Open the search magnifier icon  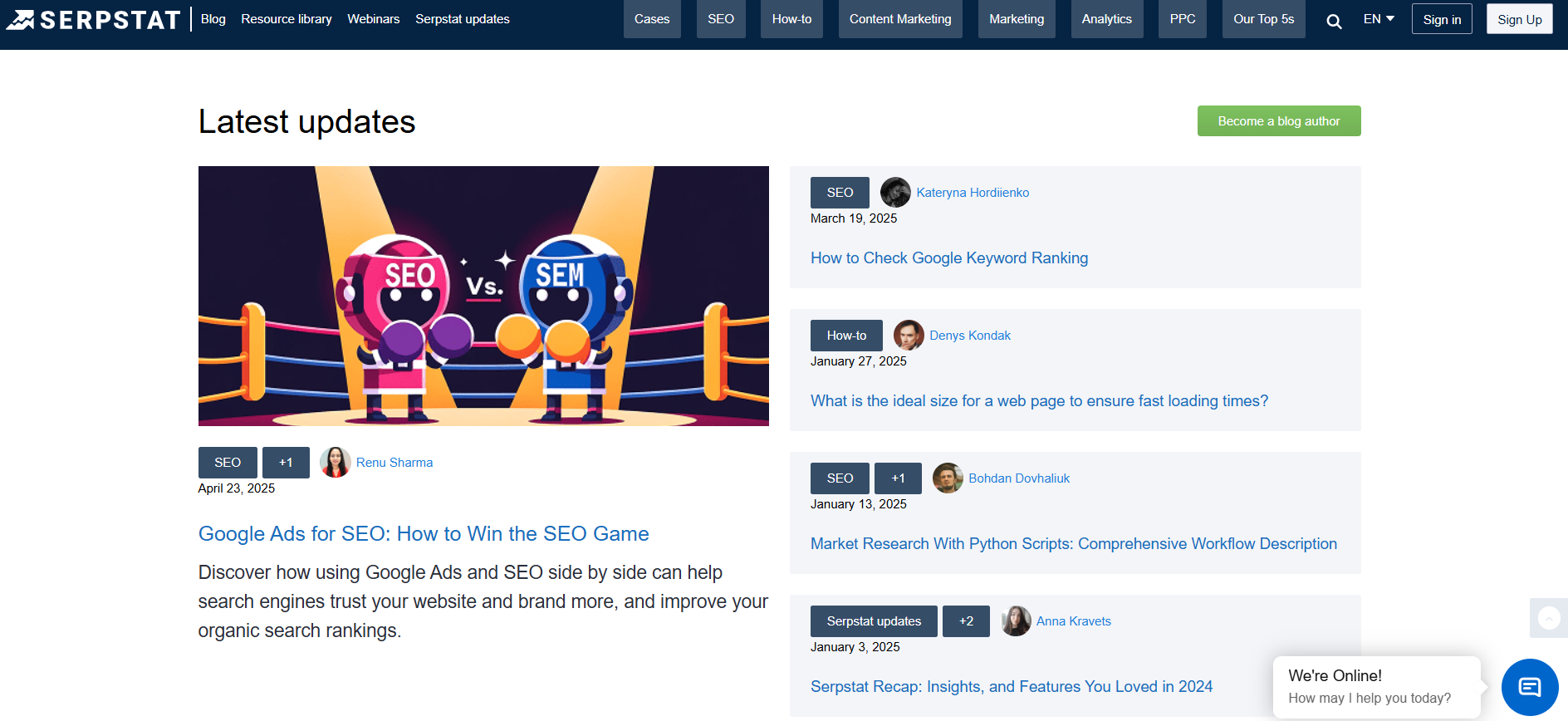coord(1334,21)
